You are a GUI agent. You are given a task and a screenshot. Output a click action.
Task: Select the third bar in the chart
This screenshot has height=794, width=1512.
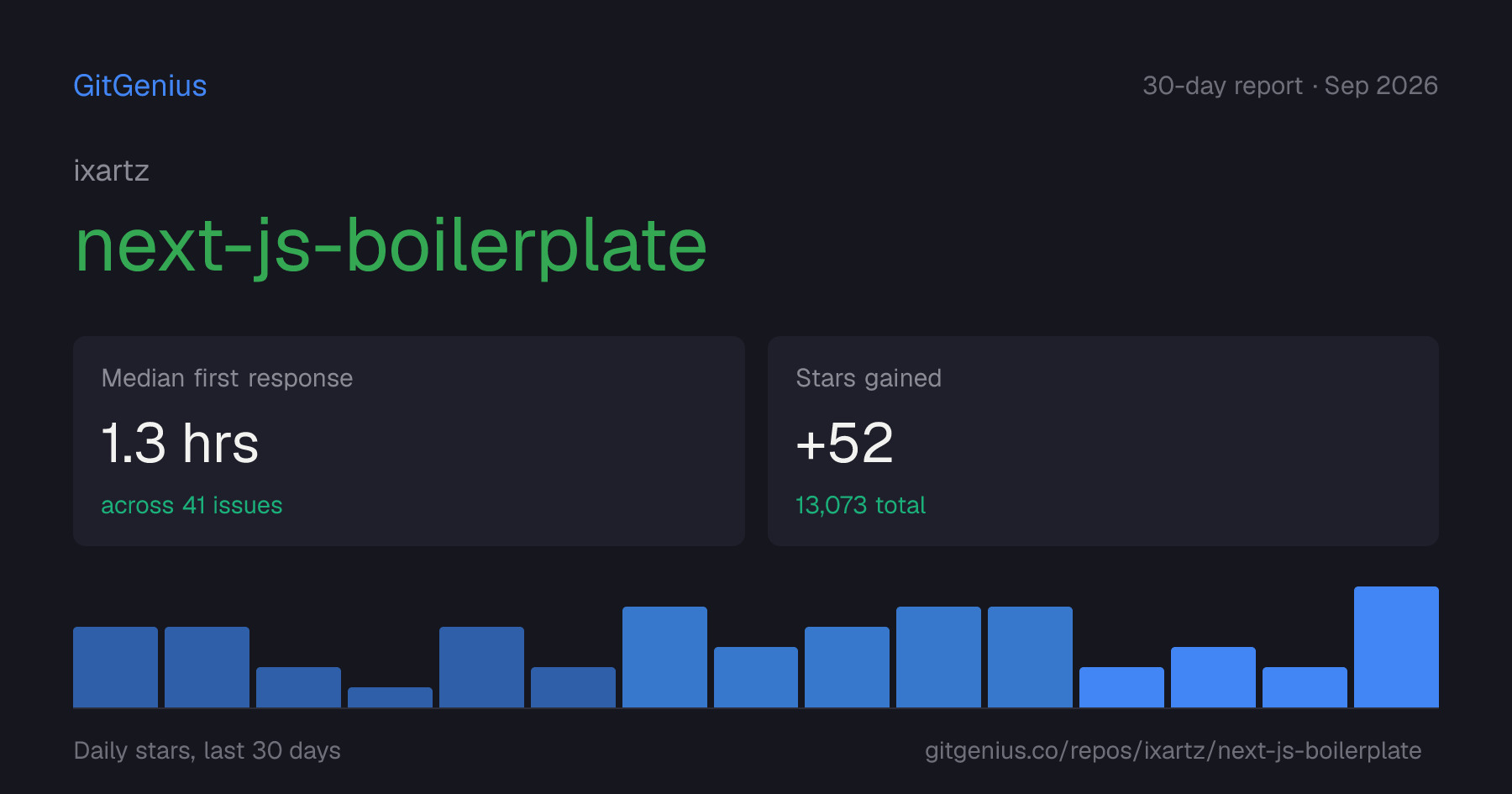click(298, 687)
